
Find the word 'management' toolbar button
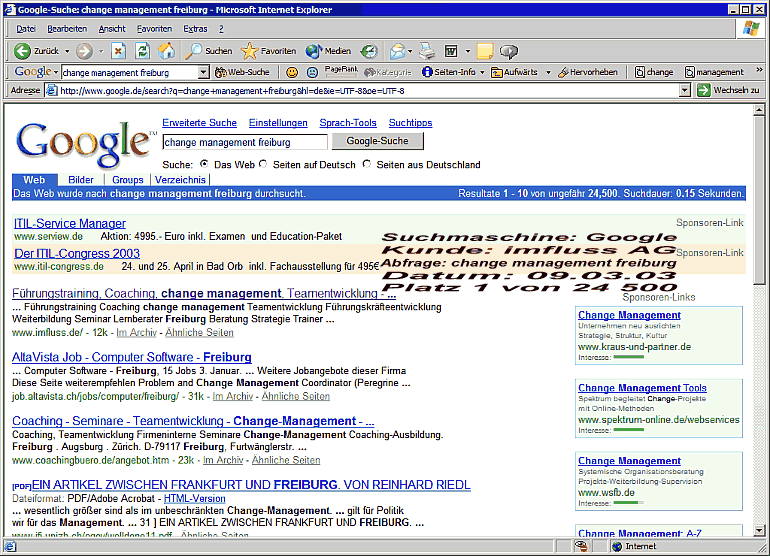coord(715,72)
